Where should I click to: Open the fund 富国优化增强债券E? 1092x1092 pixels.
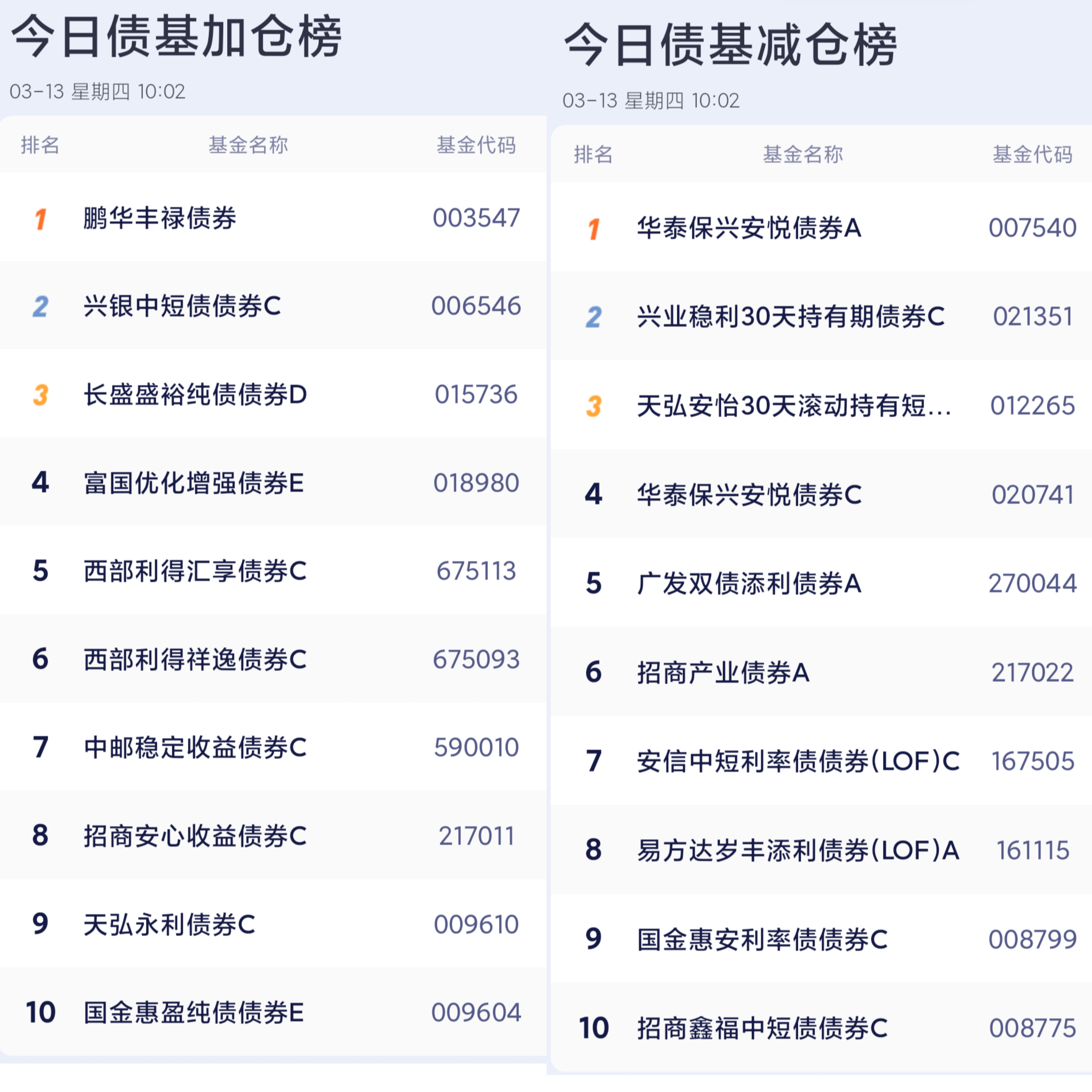click(193, 483)
